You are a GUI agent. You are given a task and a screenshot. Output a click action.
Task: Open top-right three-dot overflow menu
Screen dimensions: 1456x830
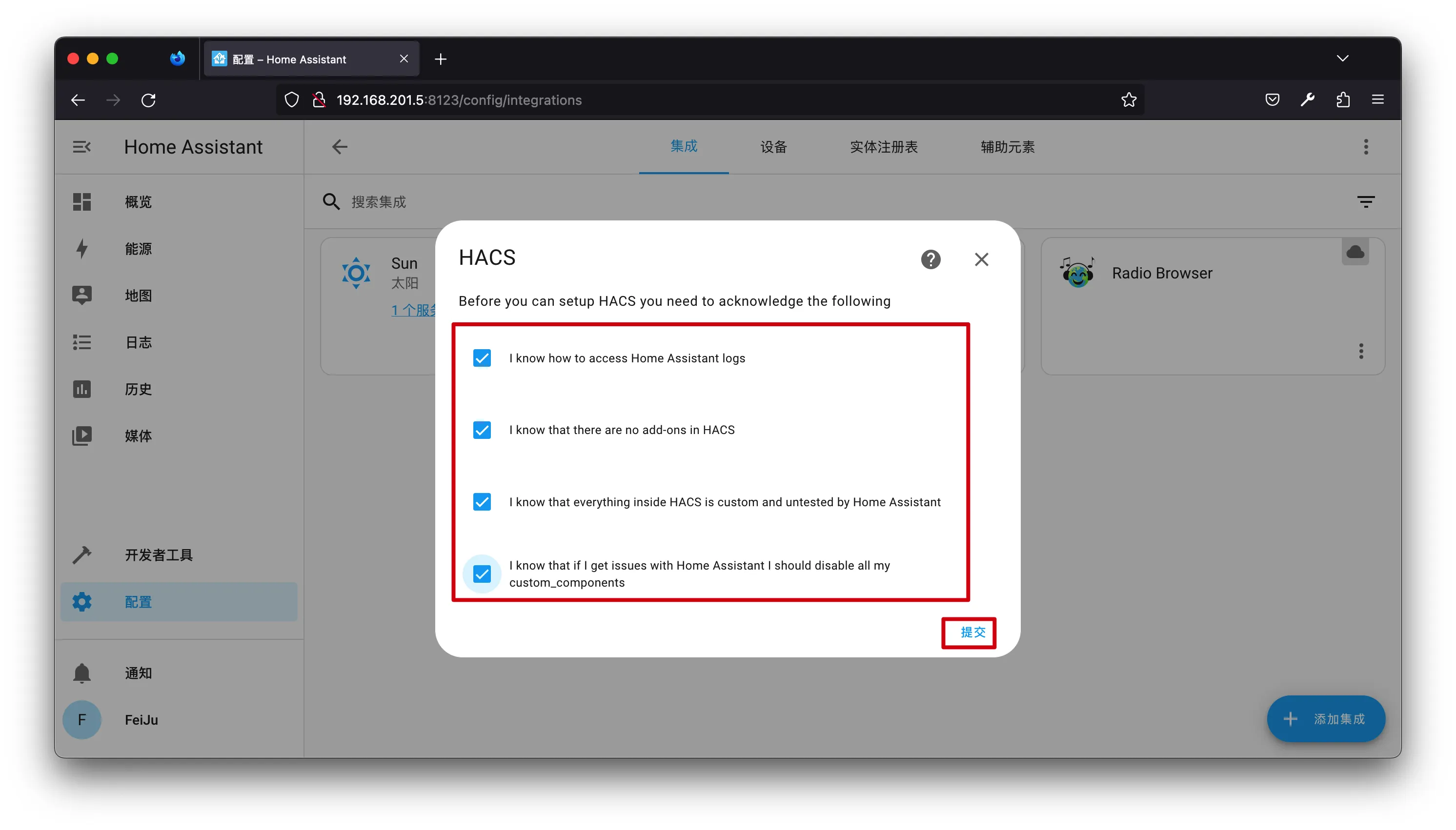coord(1365,147)
